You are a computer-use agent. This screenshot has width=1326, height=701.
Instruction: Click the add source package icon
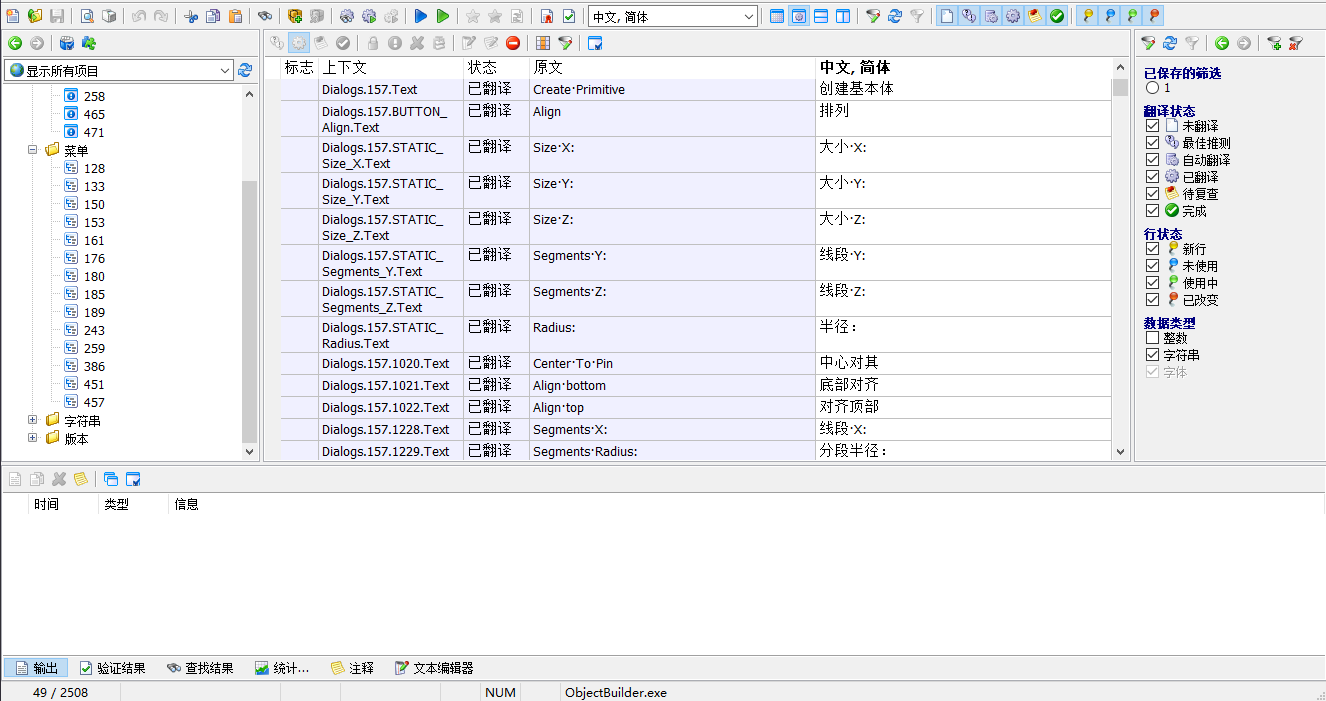point(295,16)
